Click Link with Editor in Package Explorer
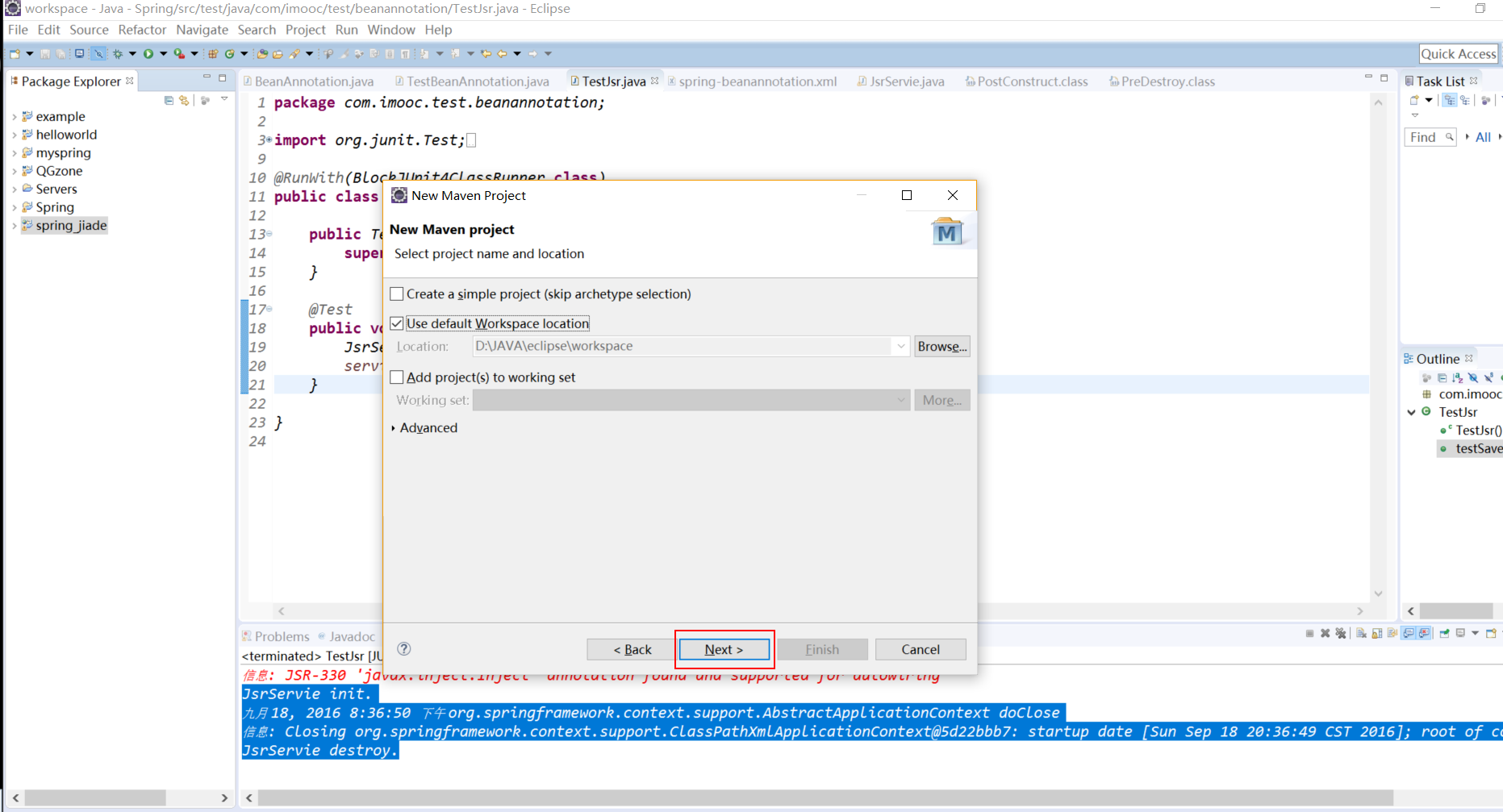The width and height of the screenshot is (1503, 812). point(185,100)
